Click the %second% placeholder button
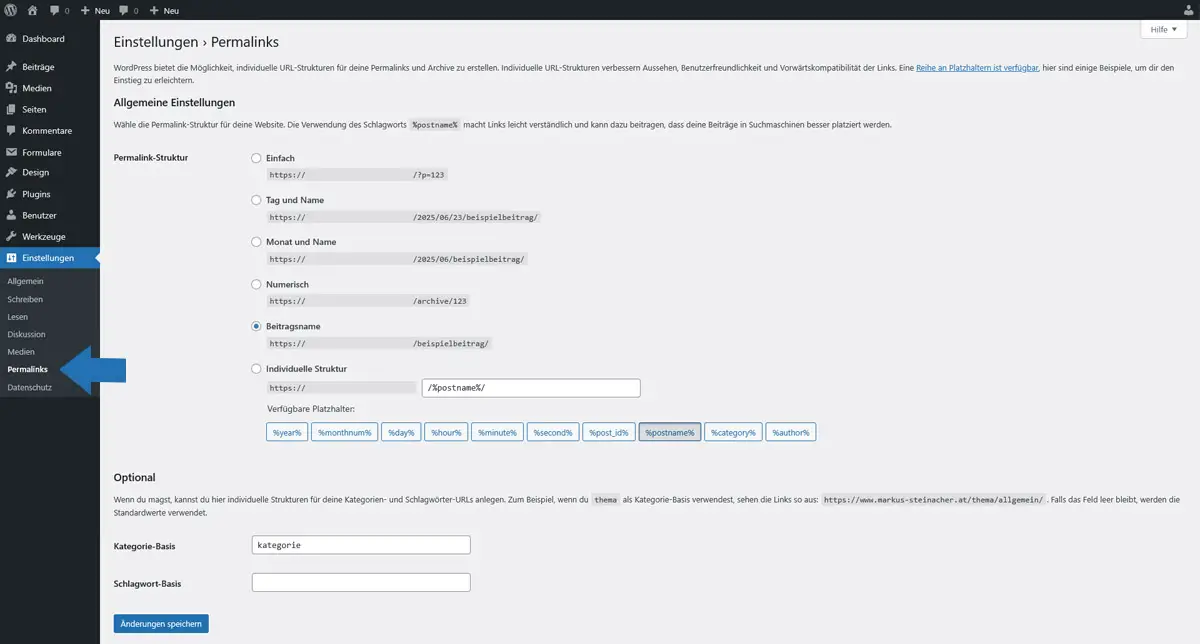 [x=553, y=432]
